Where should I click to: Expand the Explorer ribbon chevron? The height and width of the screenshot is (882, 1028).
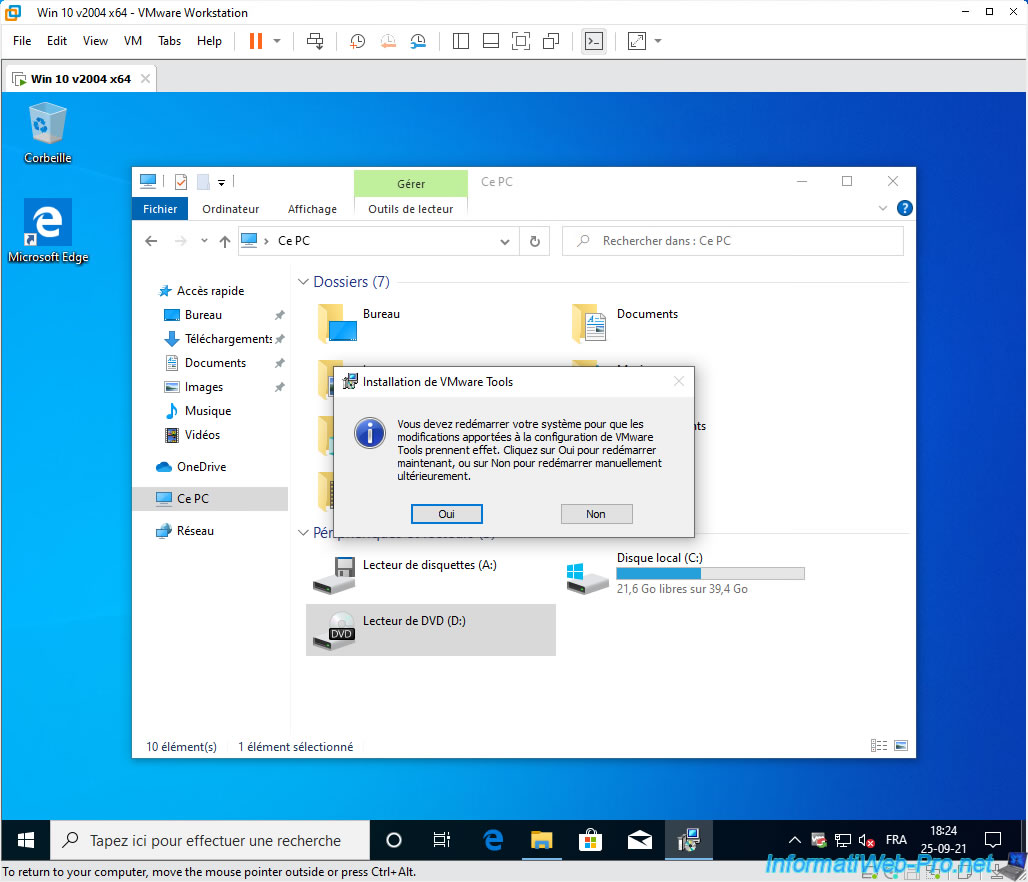pos(882,208)
